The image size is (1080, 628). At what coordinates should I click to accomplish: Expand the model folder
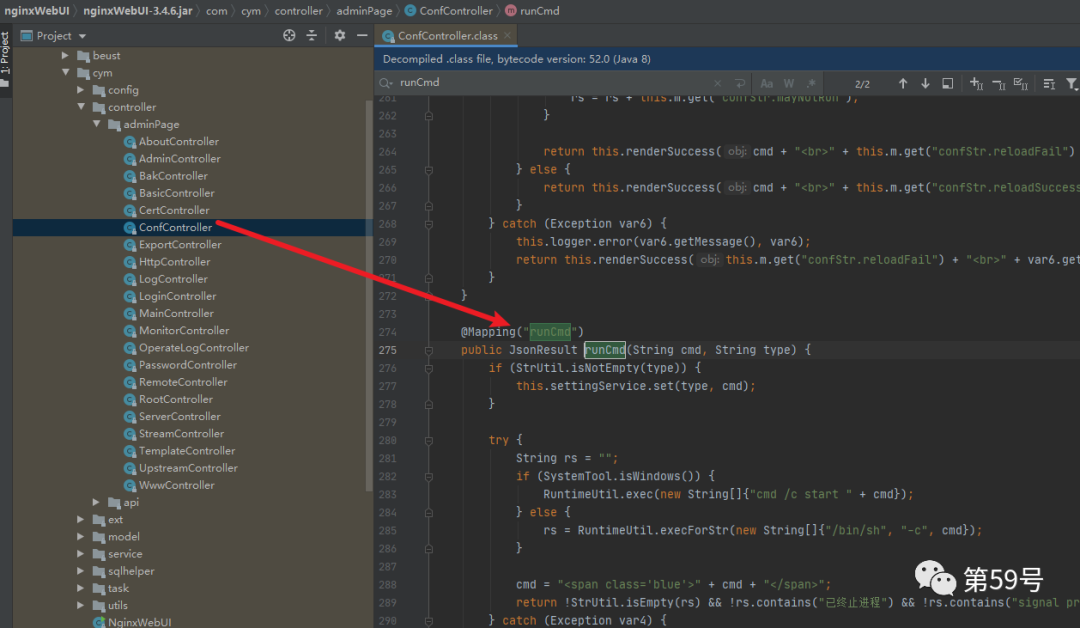(x=81, y=536)
